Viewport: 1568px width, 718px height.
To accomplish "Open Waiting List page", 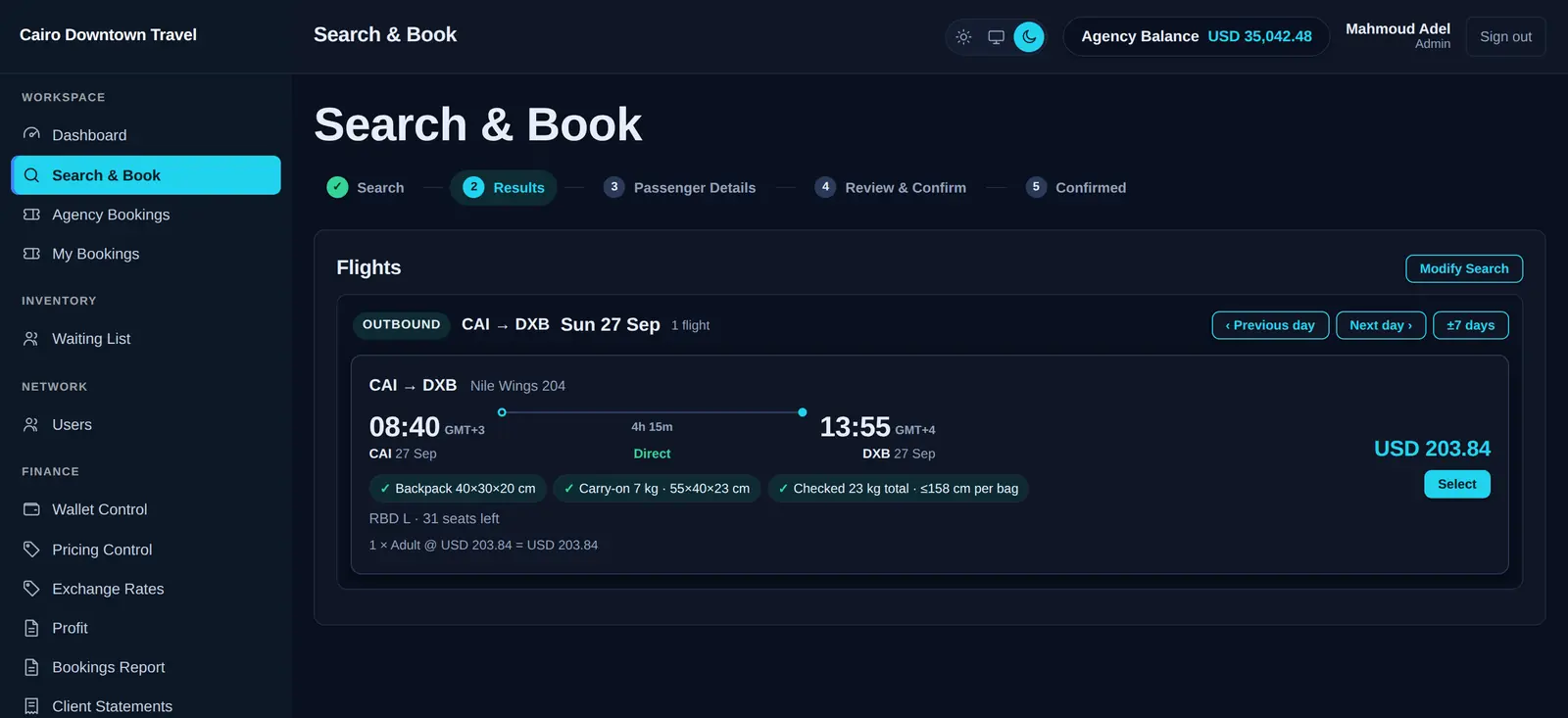I will tap(146, 339).
